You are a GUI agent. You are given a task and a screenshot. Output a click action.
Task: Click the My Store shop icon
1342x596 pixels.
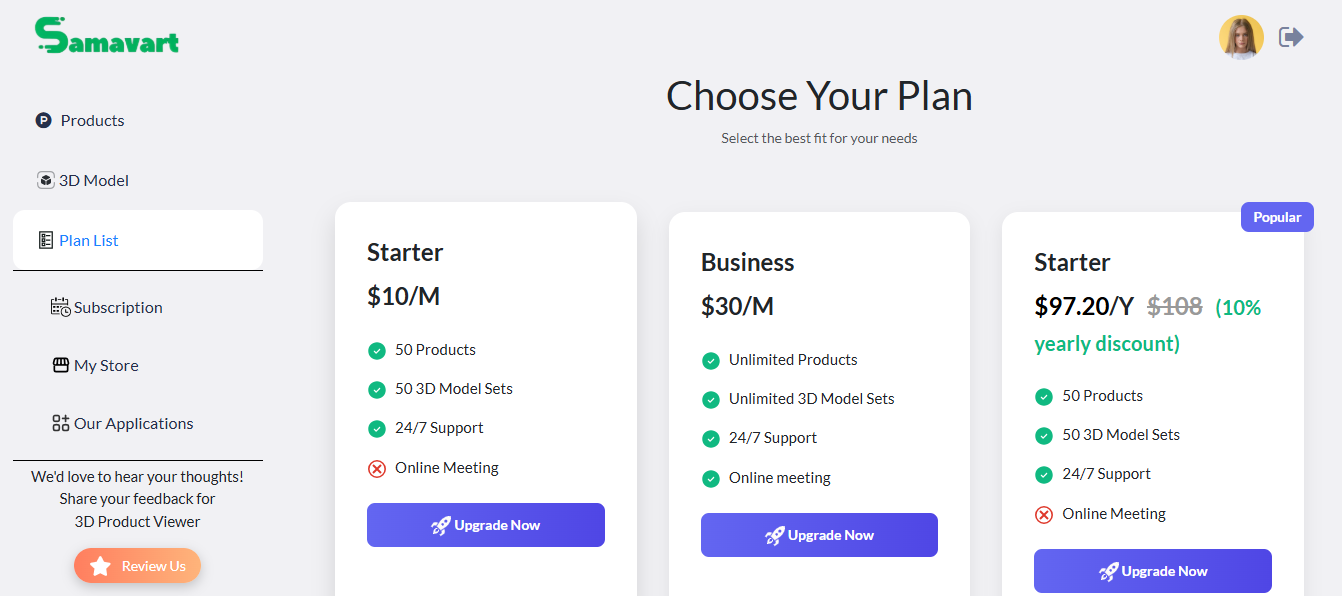pyautogui.click(x=61, y=365)
